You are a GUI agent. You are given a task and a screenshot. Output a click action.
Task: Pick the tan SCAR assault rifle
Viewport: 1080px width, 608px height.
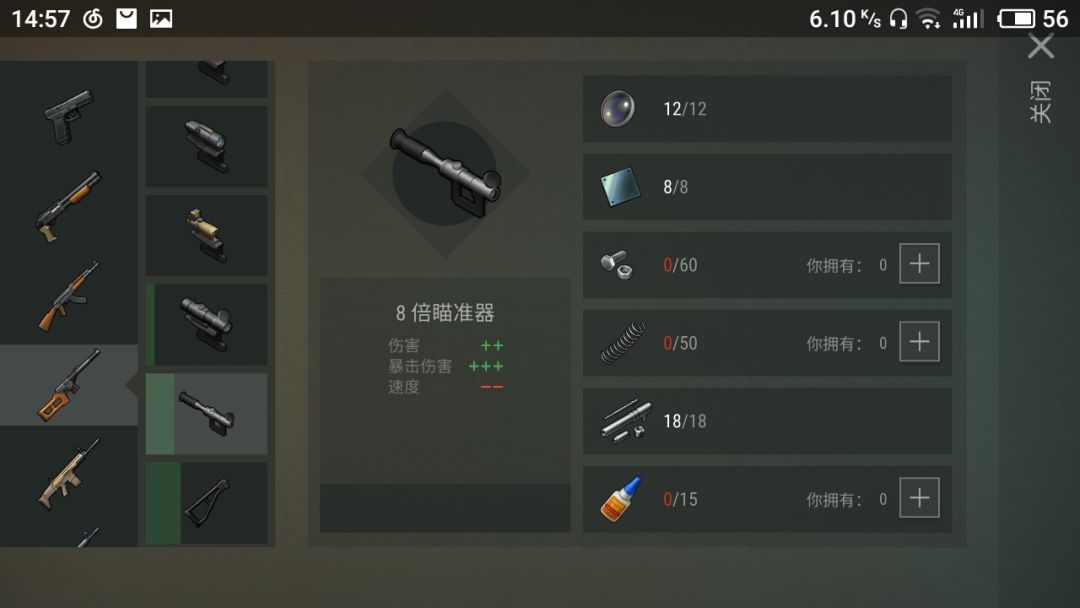(x=69, y=474)
